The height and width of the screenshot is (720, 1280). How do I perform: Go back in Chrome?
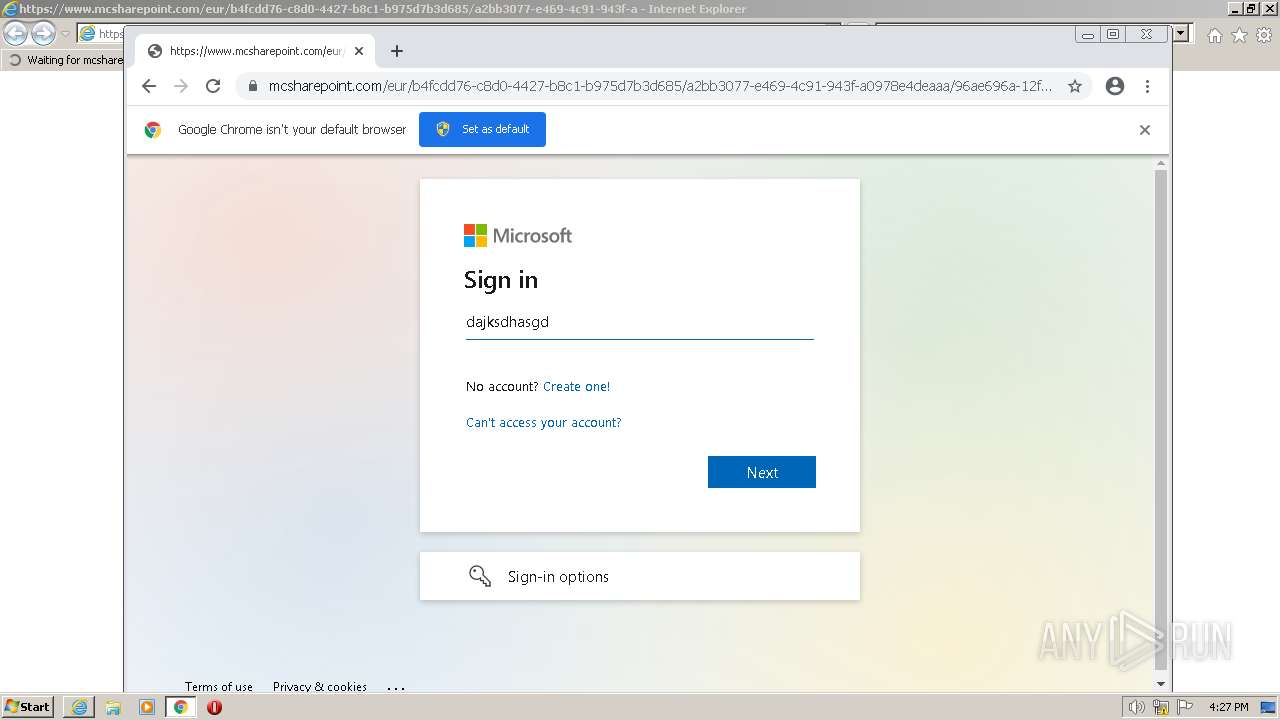[x=149, y=86]
